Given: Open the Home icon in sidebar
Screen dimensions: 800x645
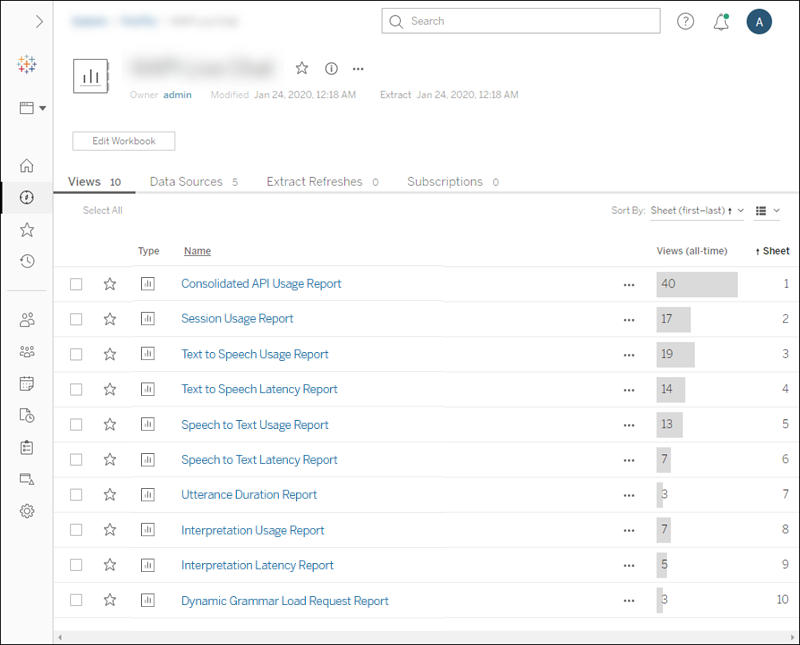Looking at the screenshot, I should (27, 166).
